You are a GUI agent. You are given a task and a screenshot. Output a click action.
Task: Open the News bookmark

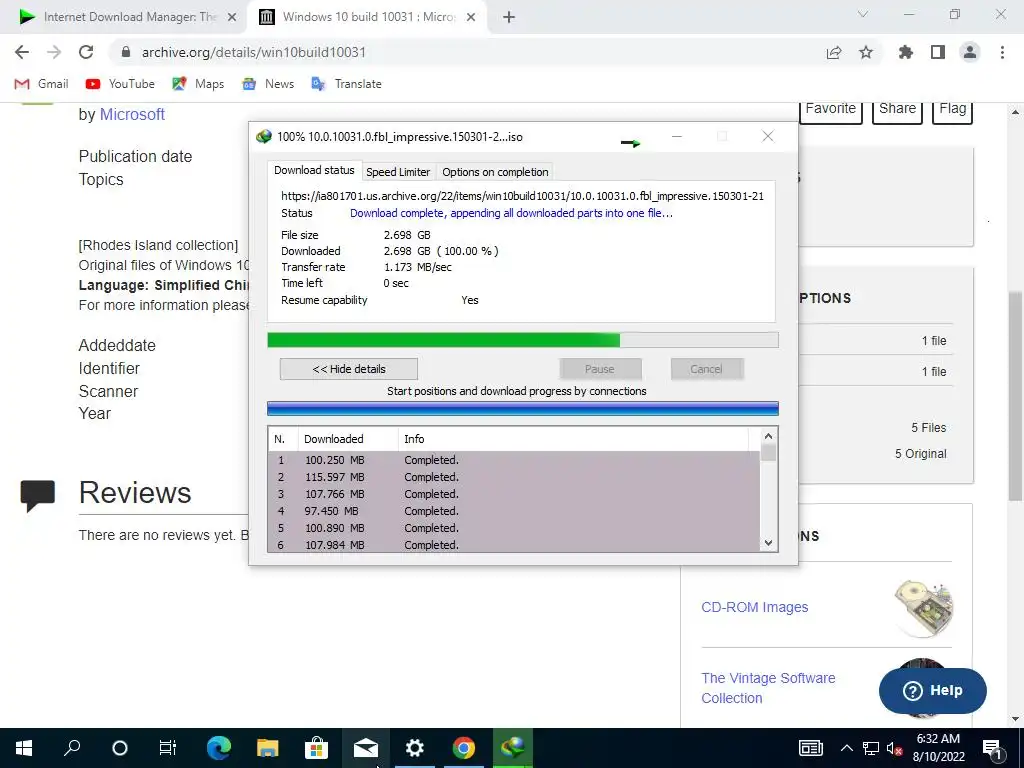point(268,84)
